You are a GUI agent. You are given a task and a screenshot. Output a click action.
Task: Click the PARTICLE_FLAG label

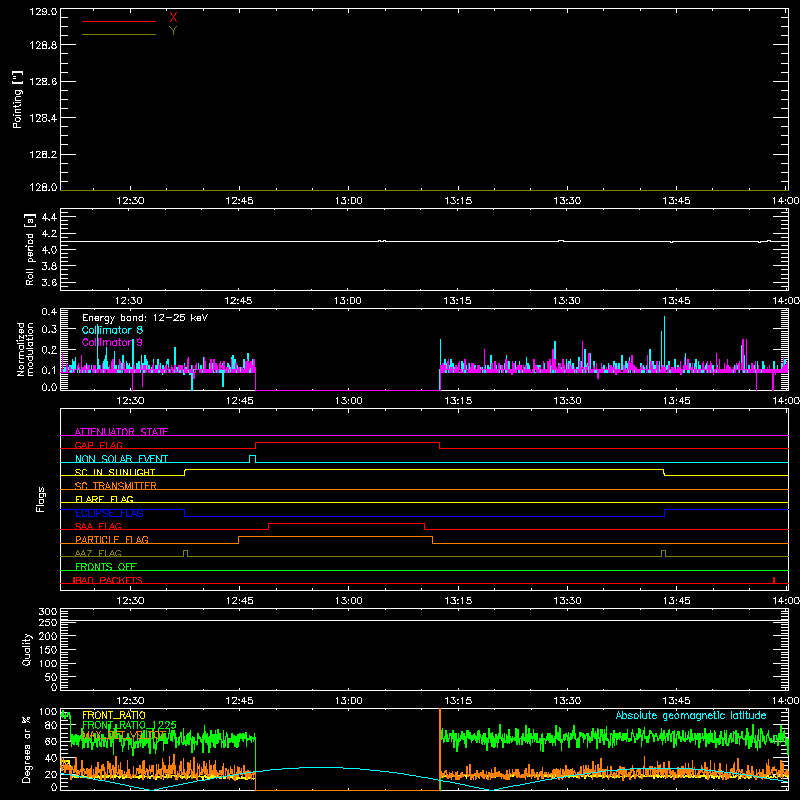(x=112, y=539)
